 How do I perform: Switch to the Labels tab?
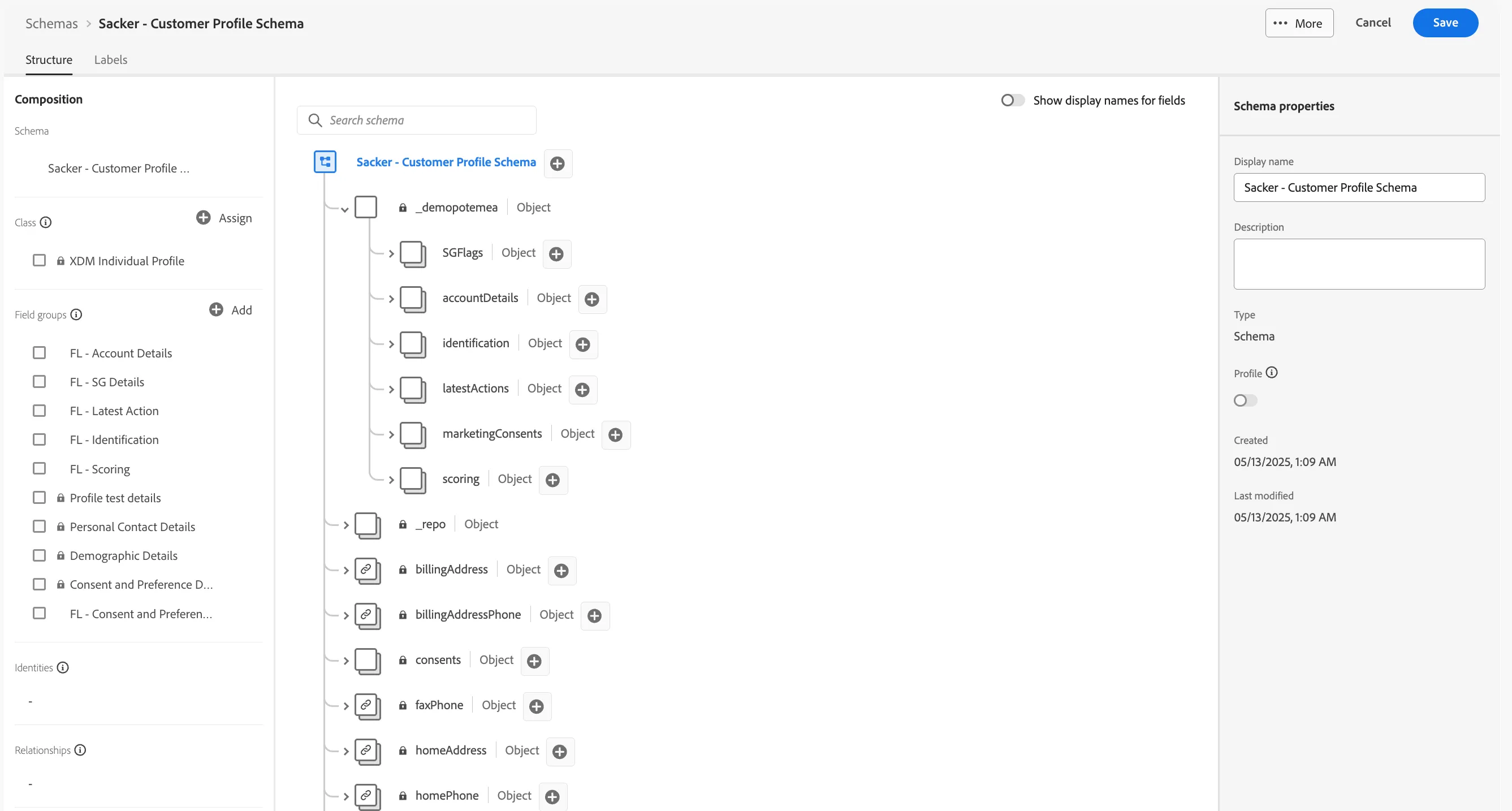point(110,59)
